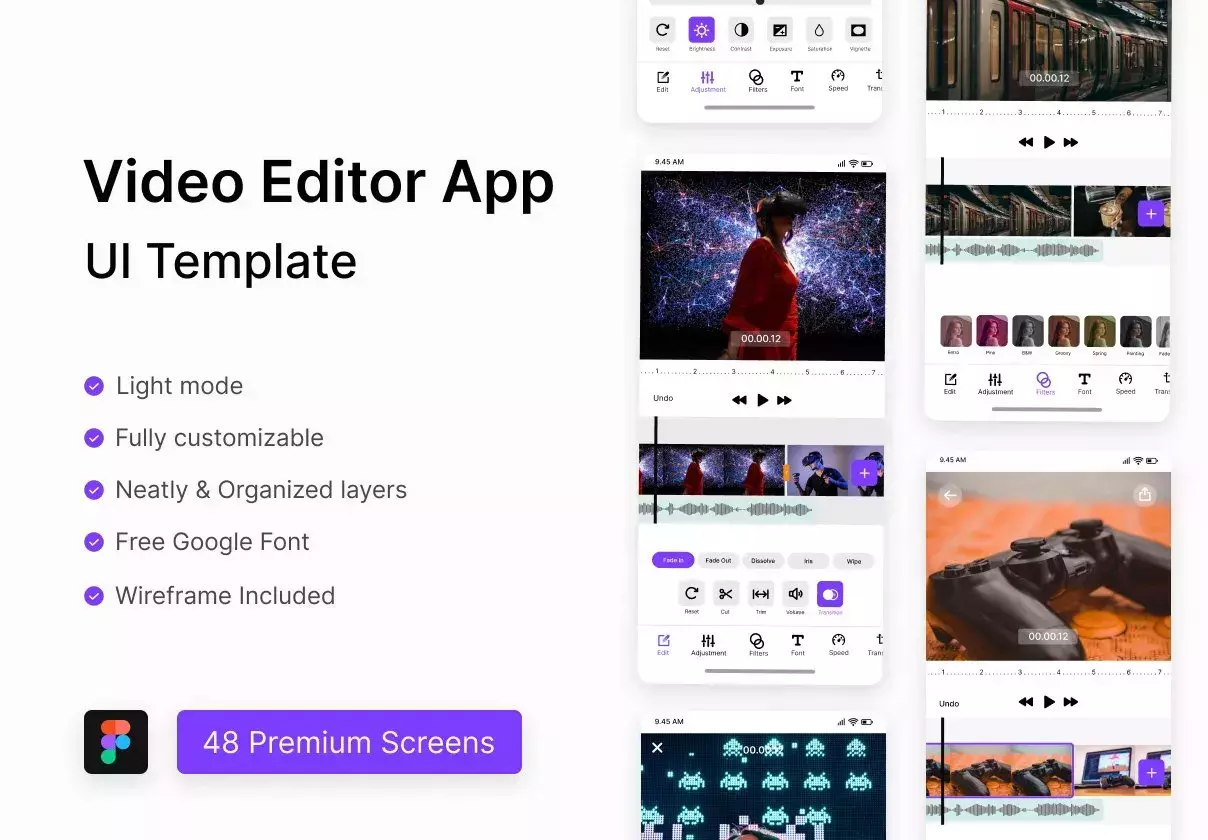The image size is (1208, 840).
Task: Open the Volume speaker tool
Action: (x=795, y=594)
